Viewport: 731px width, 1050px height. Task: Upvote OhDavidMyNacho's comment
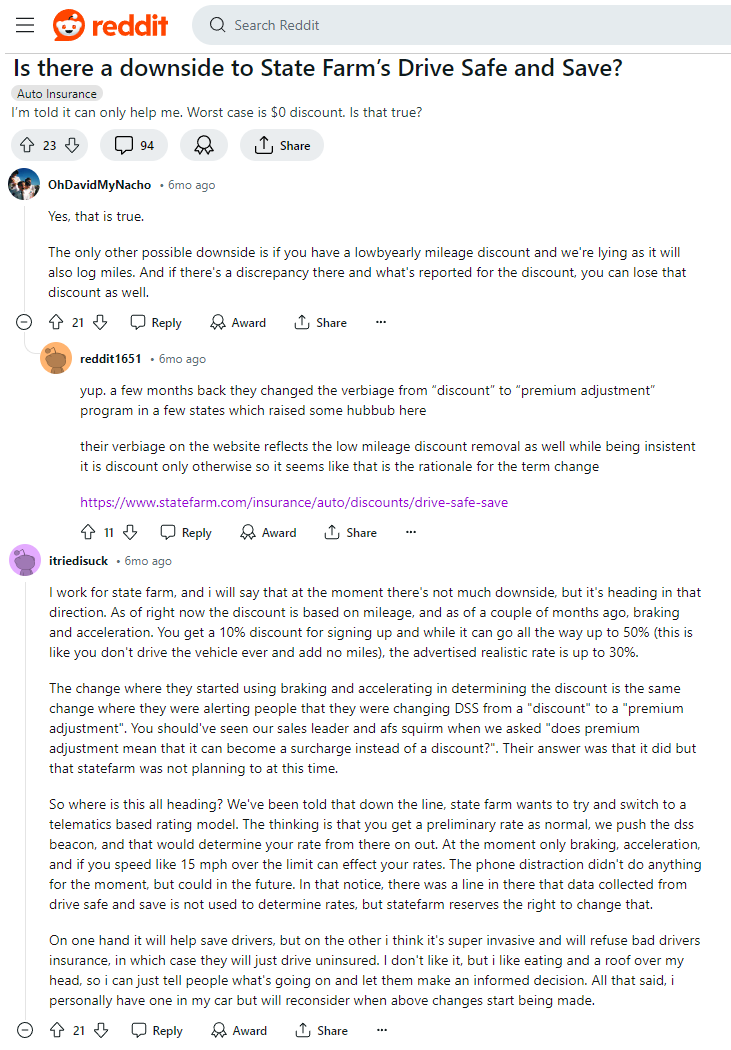(56, 323)
